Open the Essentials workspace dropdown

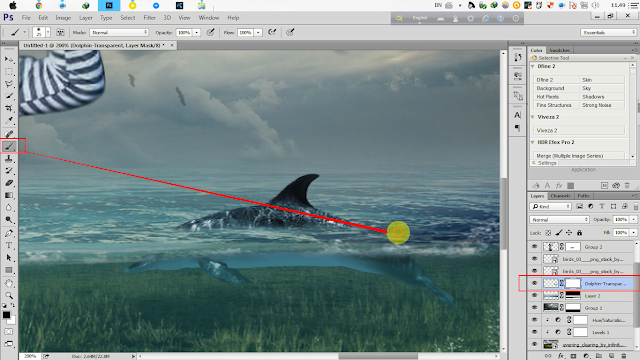pyautogui.click(x=608, y=32)
